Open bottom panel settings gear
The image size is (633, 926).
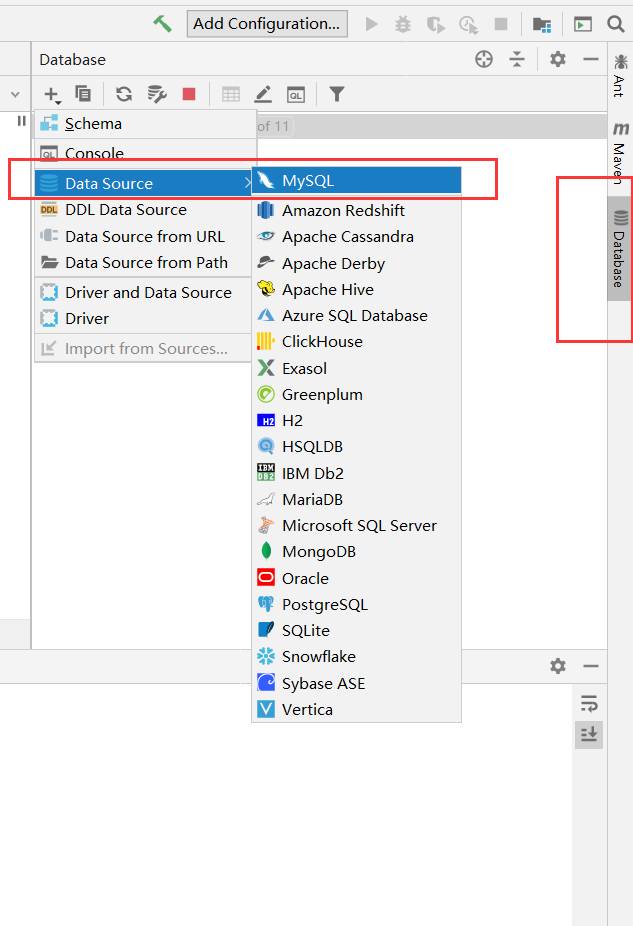click(x=558, y=666)
